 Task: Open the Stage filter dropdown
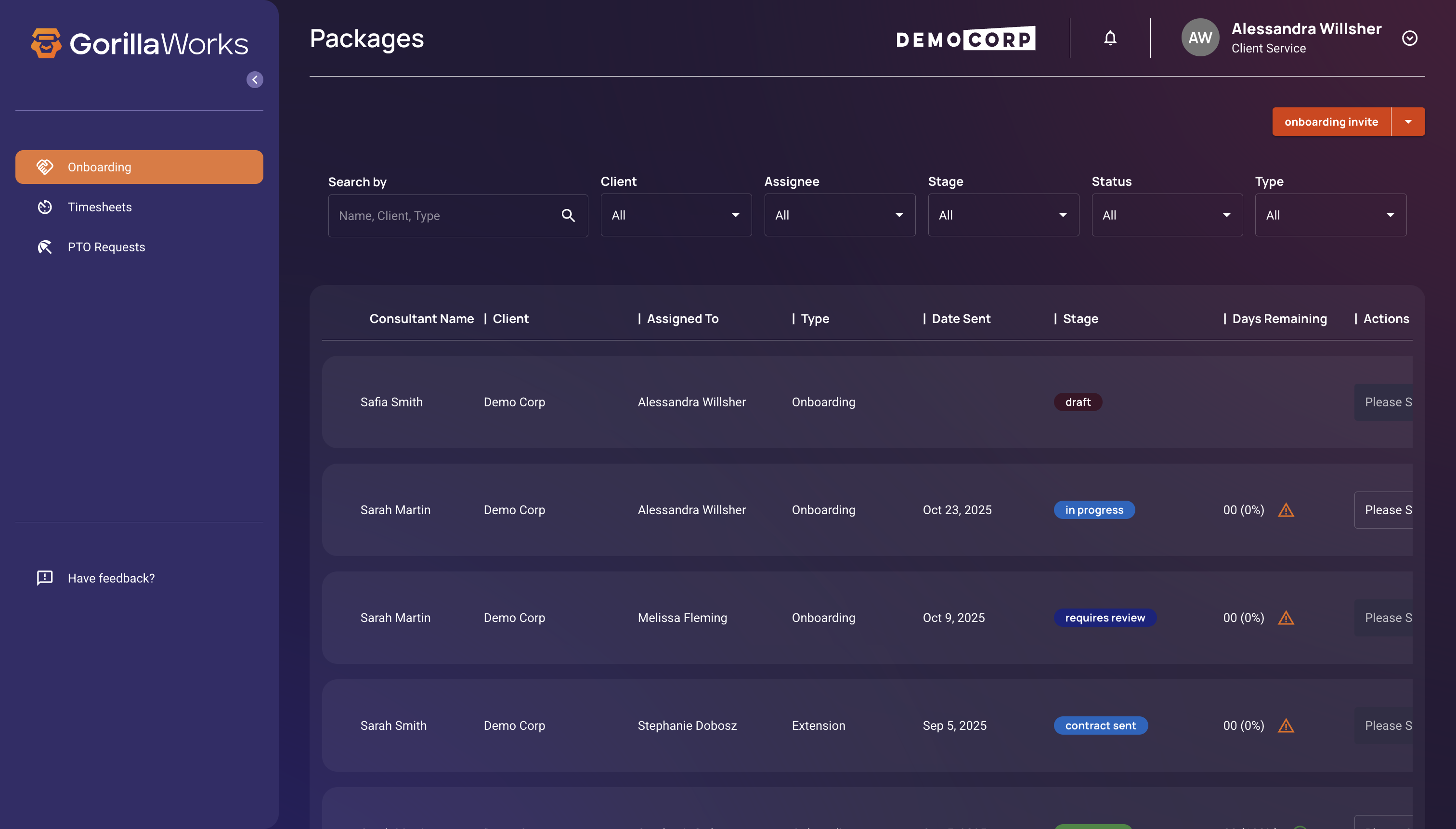[x=1003, y=215]
